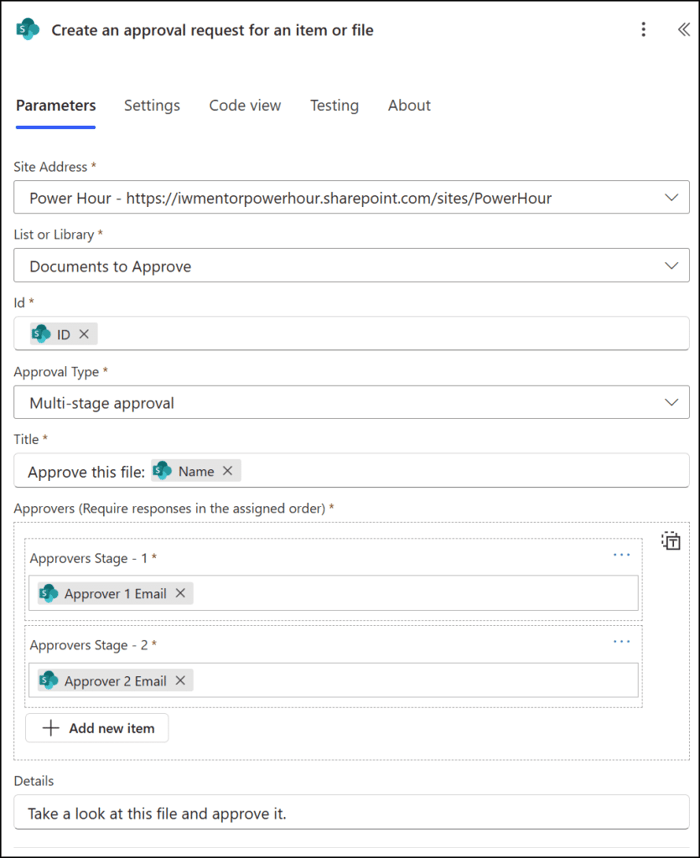The width and height of the screenshot is (700, 858).
Task: Switch to the Settings tab
Action: point(152,105)
